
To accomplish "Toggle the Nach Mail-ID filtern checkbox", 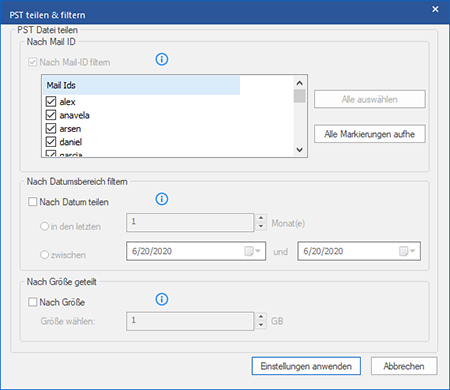I will coord(32,62).
